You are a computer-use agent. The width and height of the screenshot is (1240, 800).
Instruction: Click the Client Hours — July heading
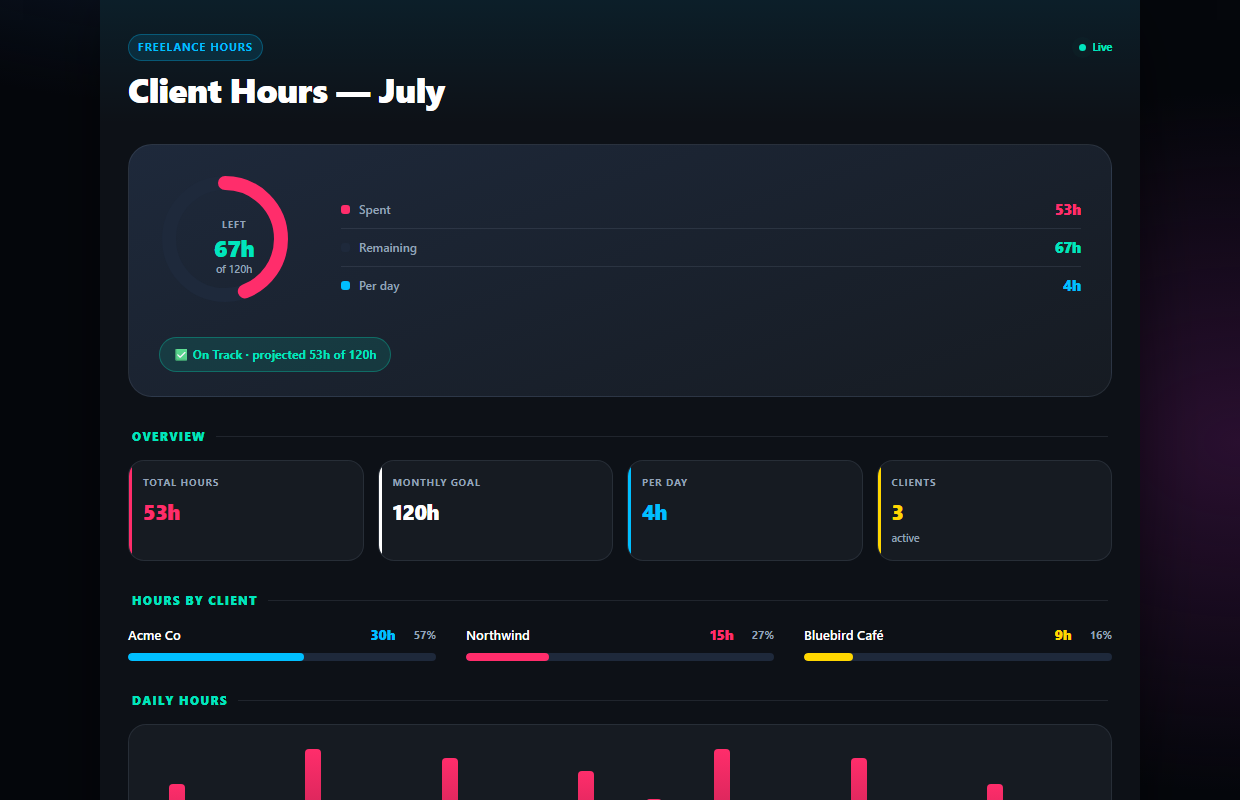(286, 91)
